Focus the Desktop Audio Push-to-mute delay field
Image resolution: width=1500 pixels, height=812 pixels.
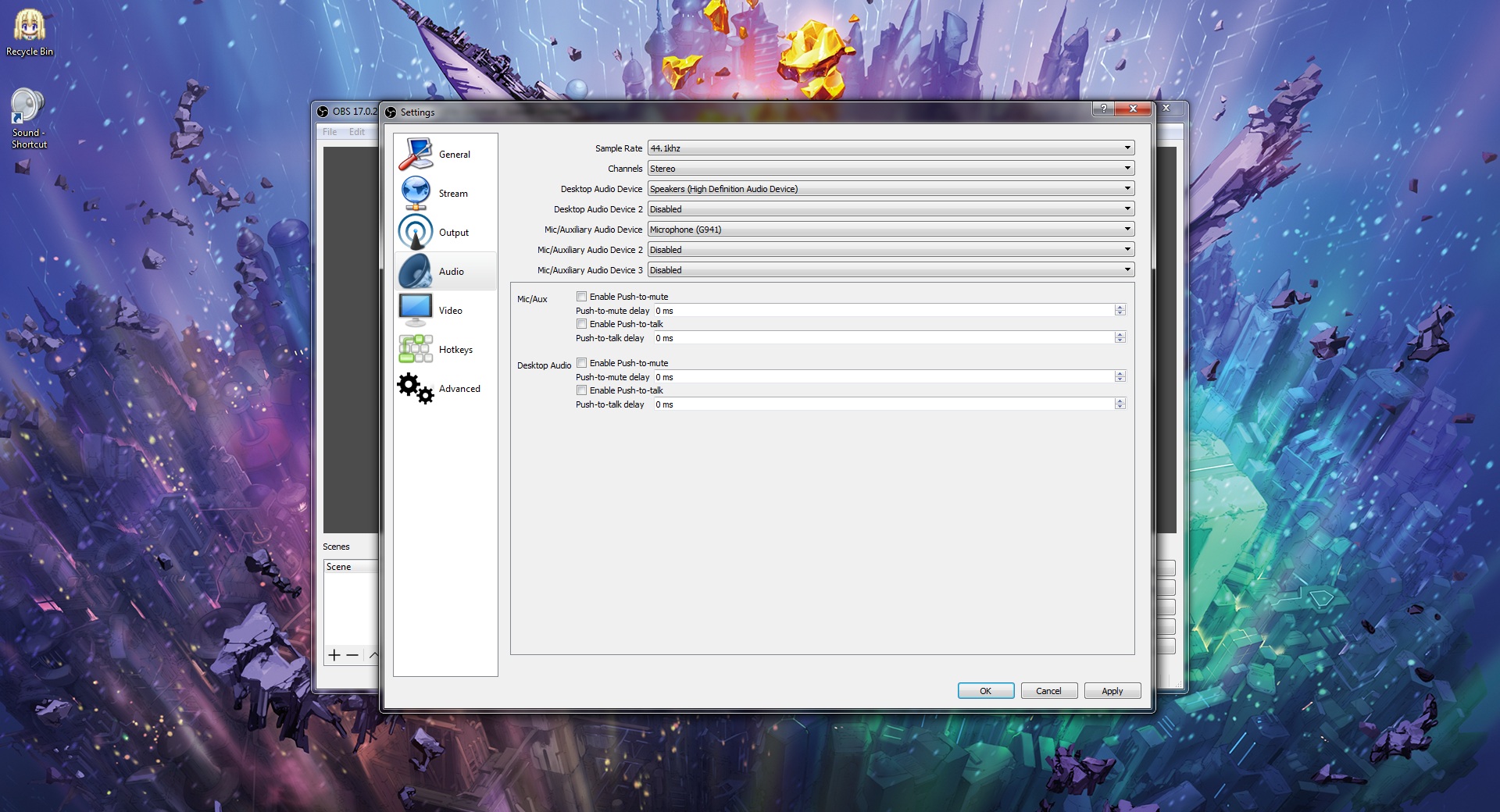pyautogui.click(x=884, y=377)
